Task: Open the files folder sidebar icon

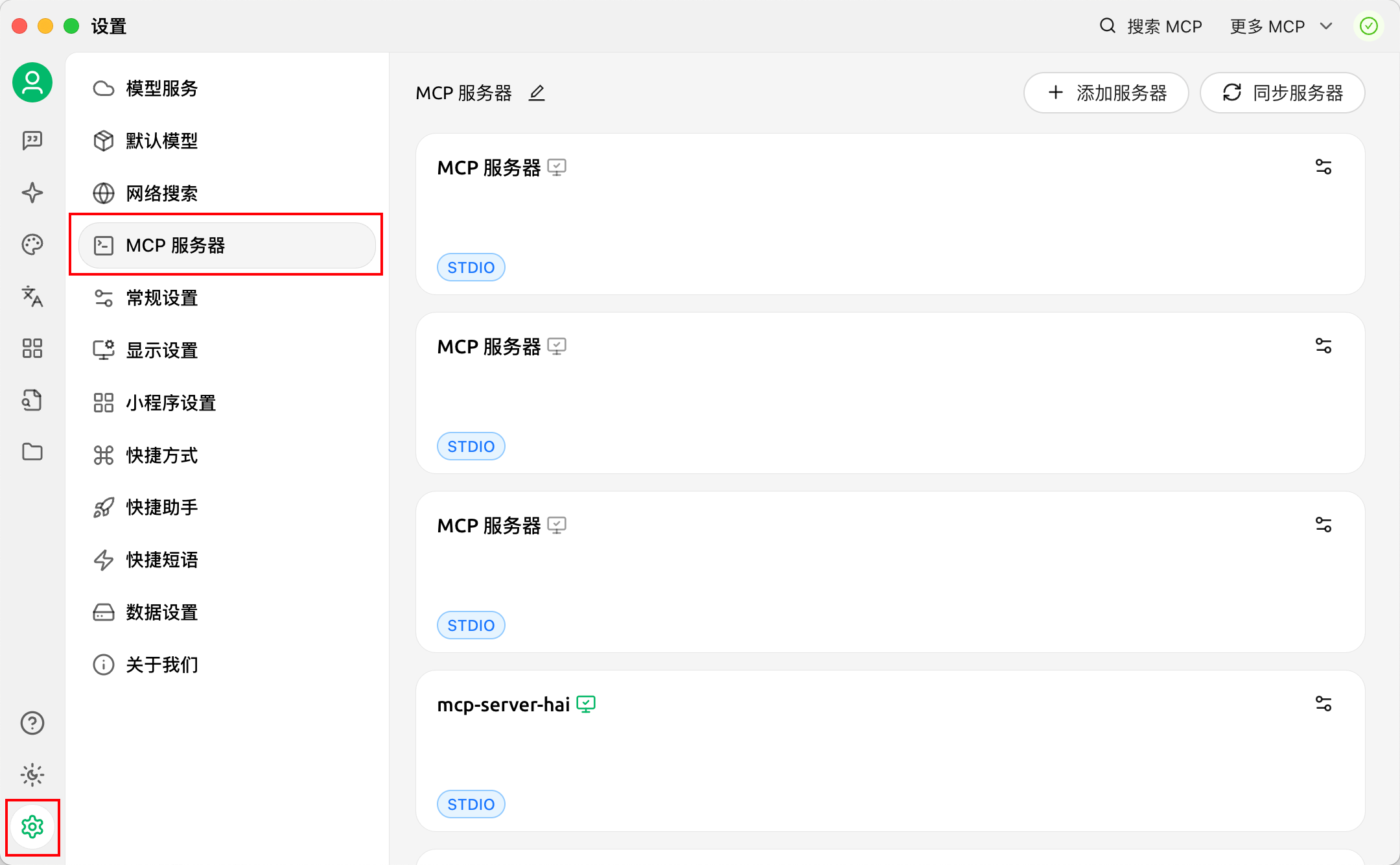Action: click(32, 452)
